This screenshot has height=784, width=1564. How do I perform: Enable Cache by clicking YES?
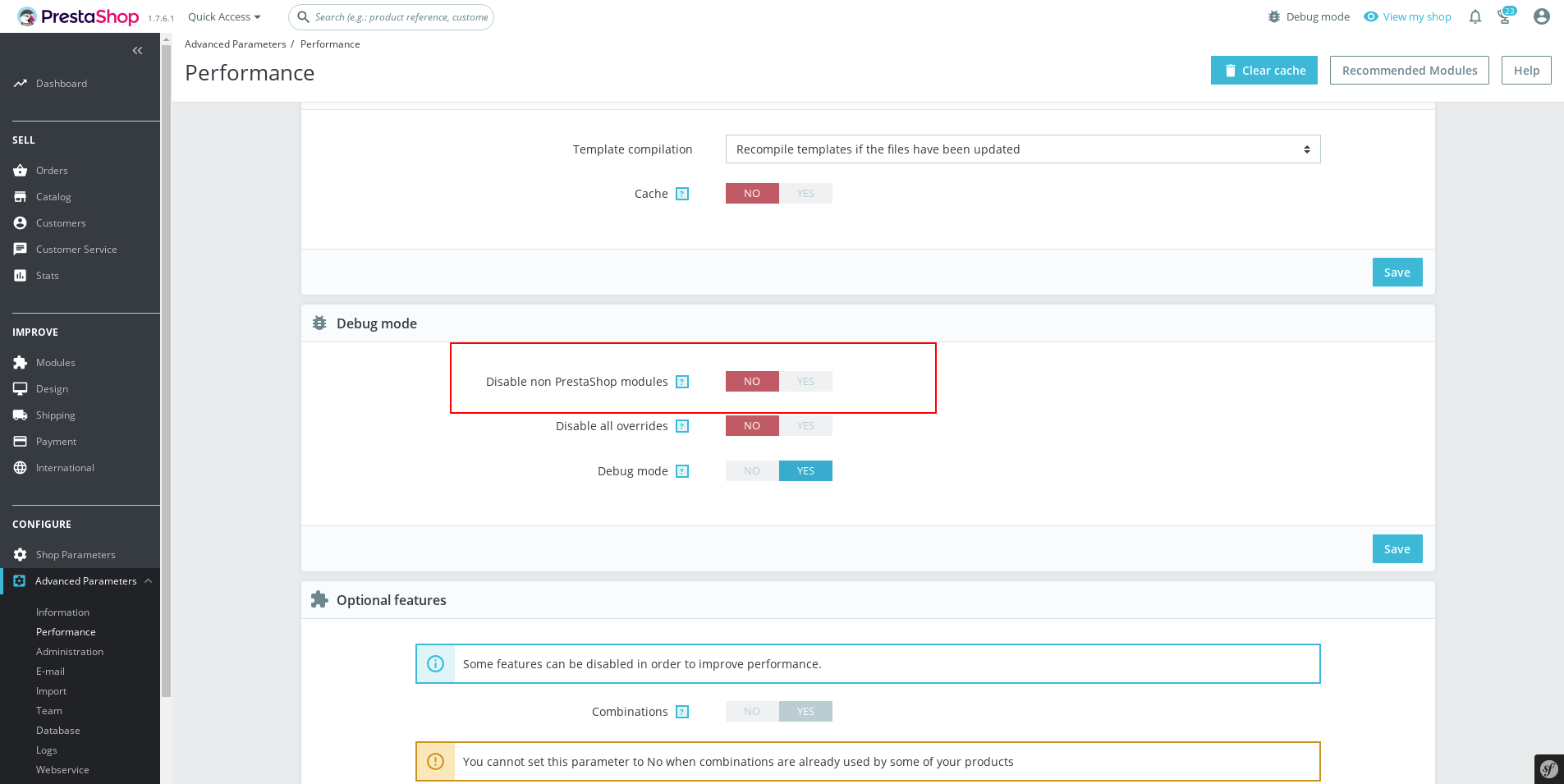pyautogui.click(x=805, y=193)
